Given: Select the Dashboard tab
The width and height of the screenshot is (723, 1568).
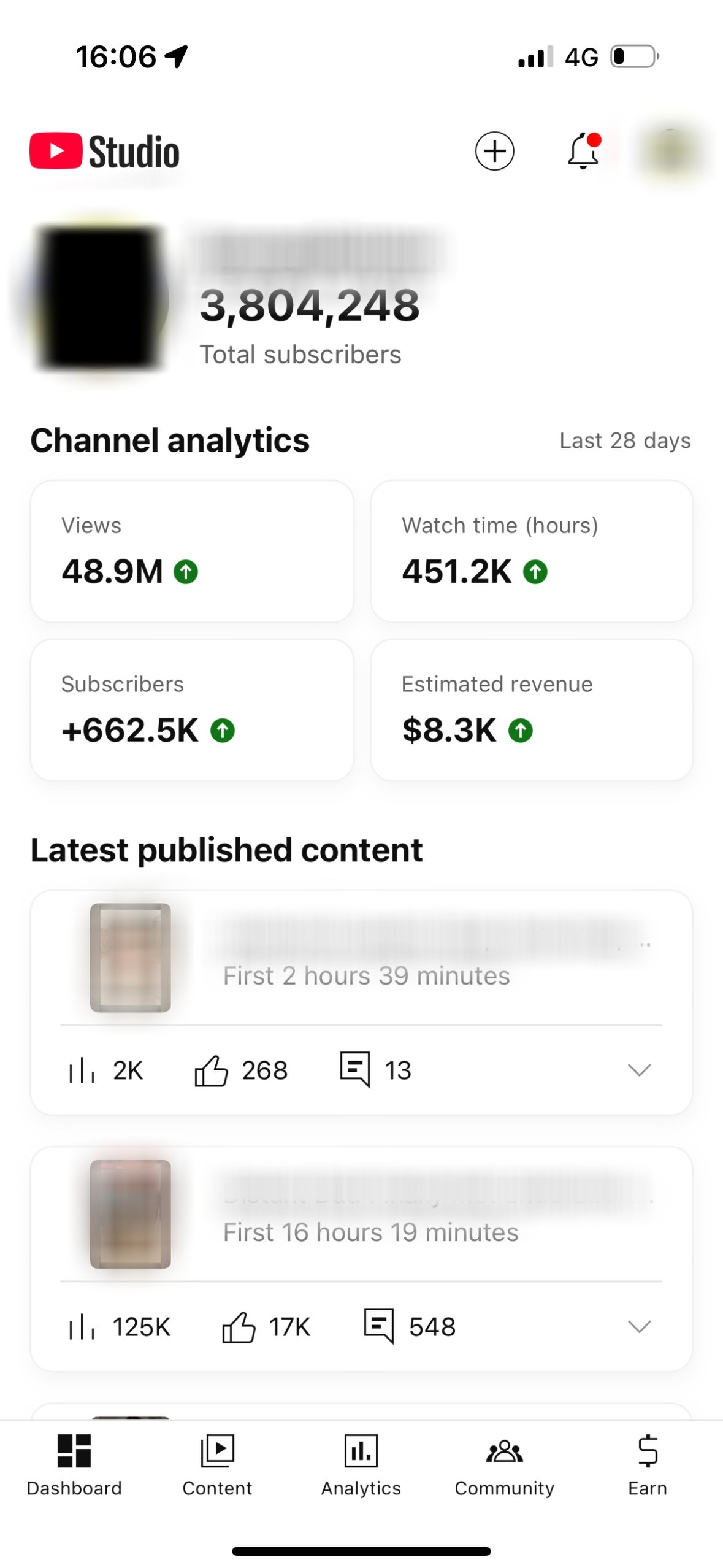Looking at the screenshot, I should (x=74, y=1464).
